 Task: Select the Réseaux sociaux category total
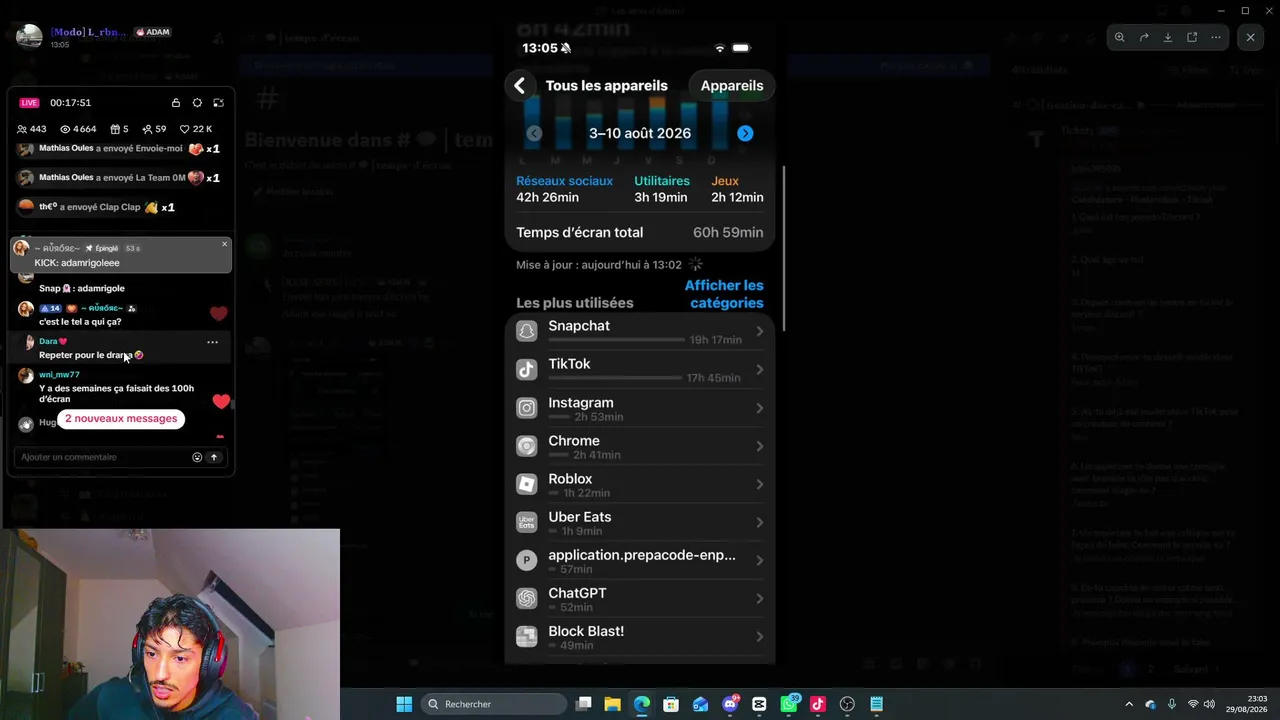point(564,189)
